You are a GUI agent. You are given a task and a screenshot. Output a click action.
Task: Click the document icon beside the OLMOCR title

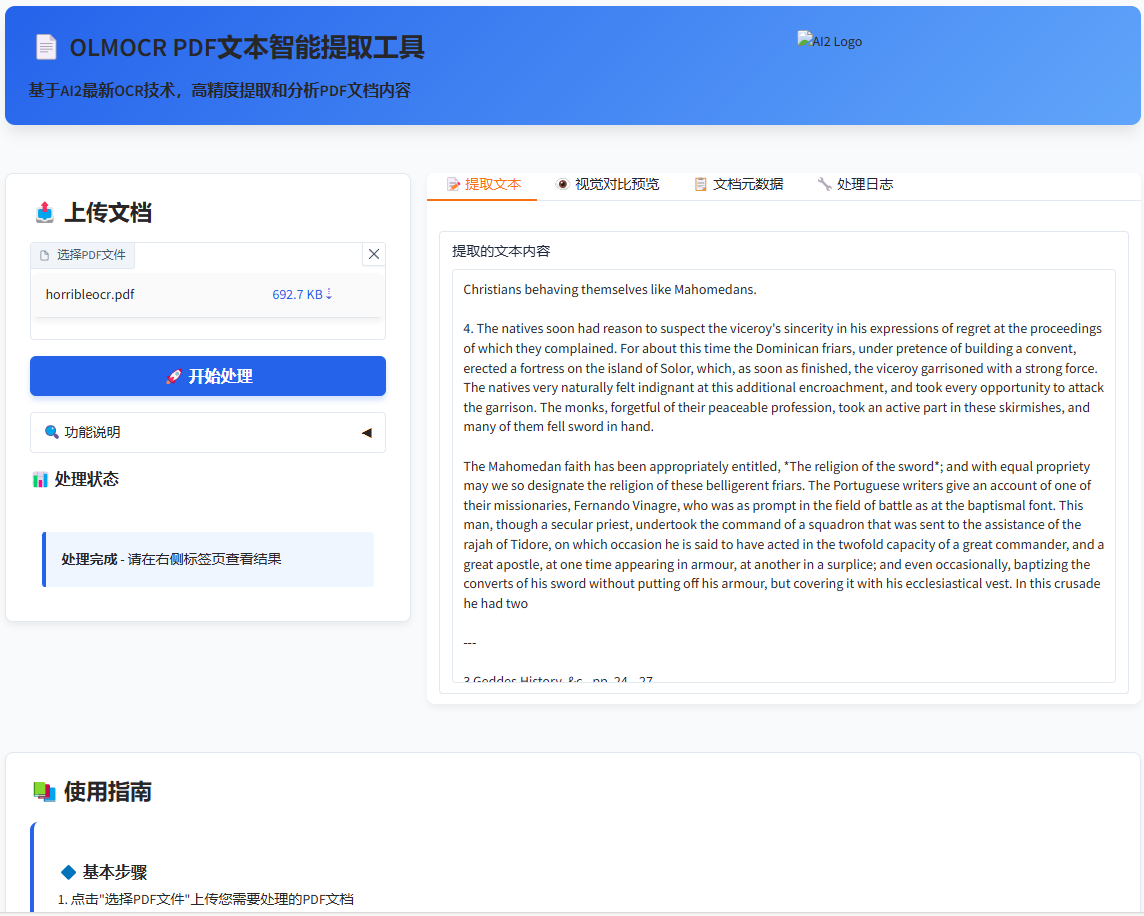click(46, 47)
